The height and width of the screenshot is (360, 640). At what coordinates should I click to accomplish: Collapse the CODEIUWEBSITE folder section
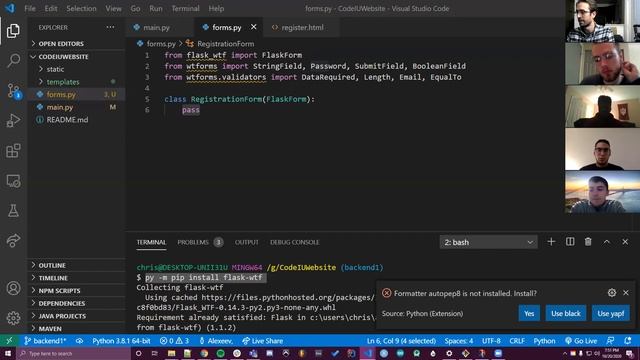pos(76,57)
